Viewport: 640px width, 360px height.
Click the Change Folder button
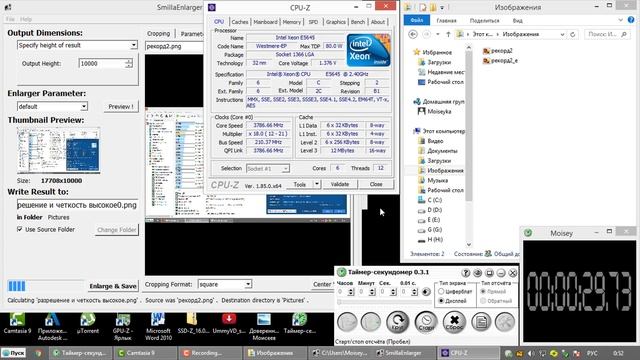point(116,230)
